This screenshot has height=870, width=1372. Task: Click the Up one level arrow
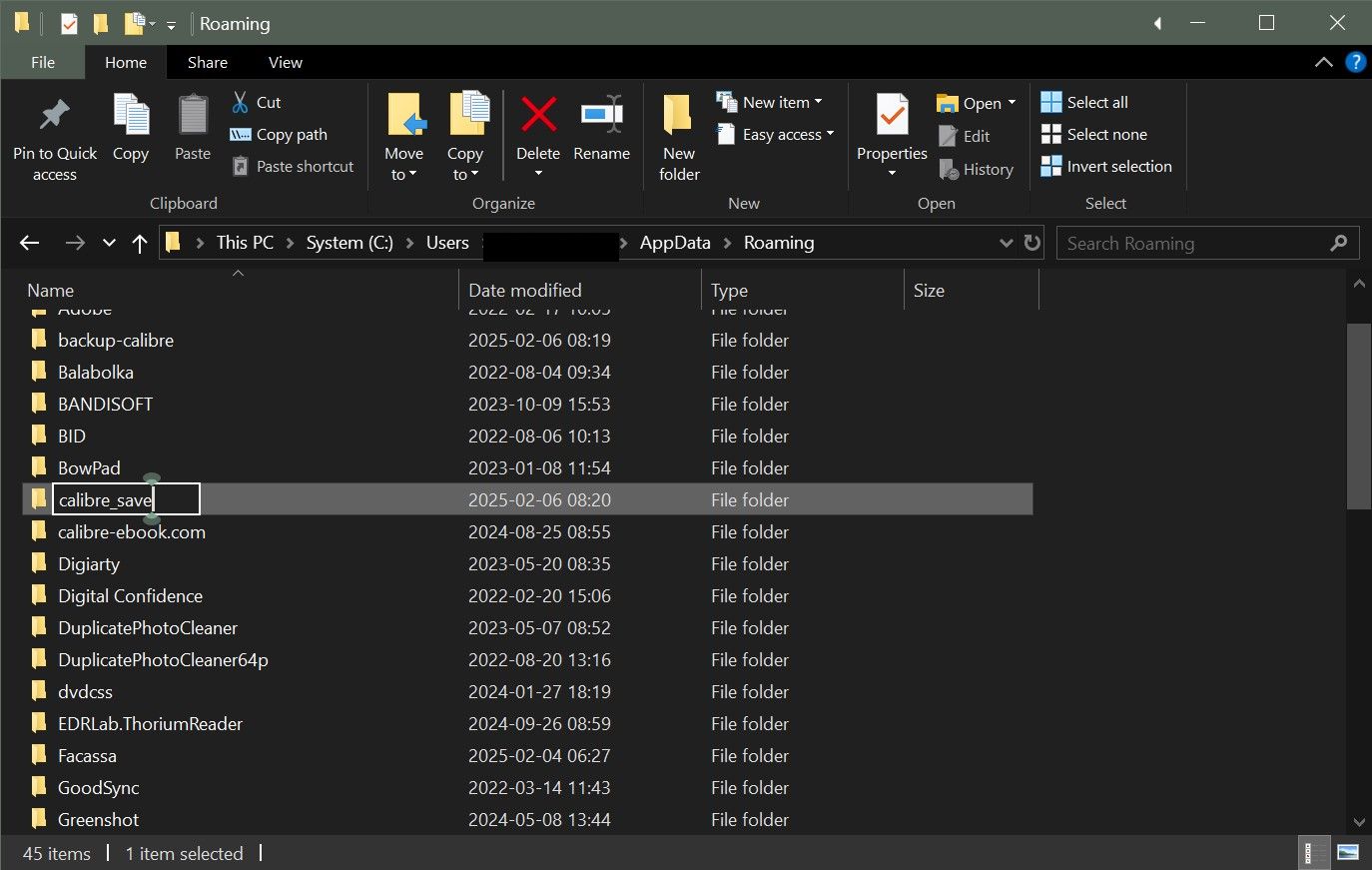(x=140, y=243)
